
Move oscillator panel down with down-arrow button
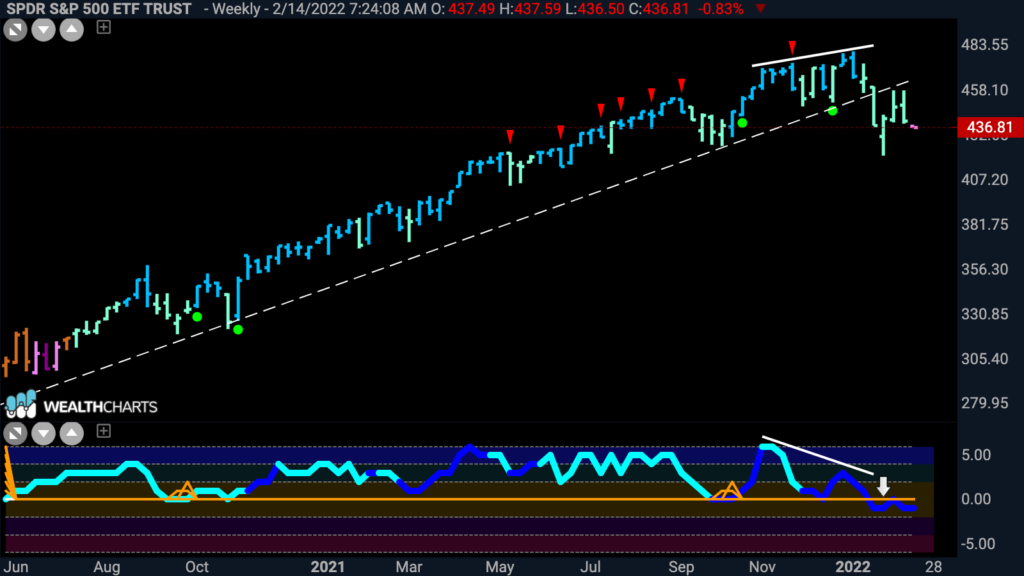[43, 432]
